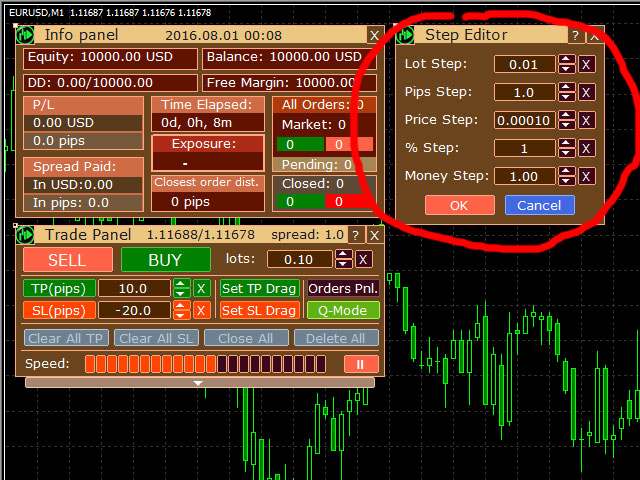Viewport: 640px width, 480px height.
Task: Reset % Step with its X button
Action: 586,148
